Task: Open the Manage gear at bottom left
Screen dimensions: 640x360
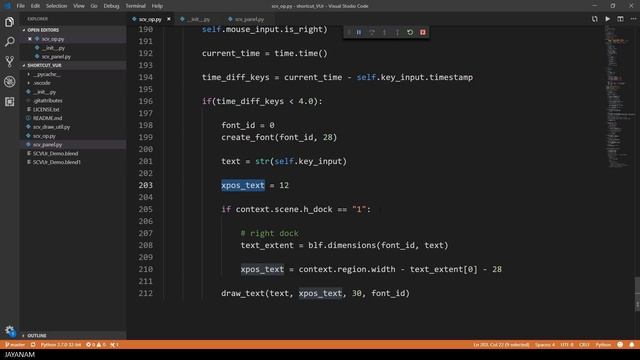Action: [9, 331]
